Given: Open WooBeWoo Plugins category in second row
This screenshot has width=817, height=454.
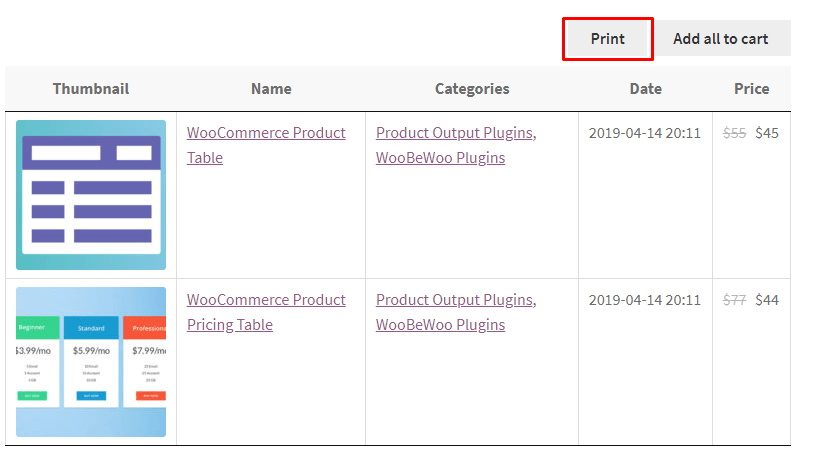Looking at the screenshot, I should [440, 325].
